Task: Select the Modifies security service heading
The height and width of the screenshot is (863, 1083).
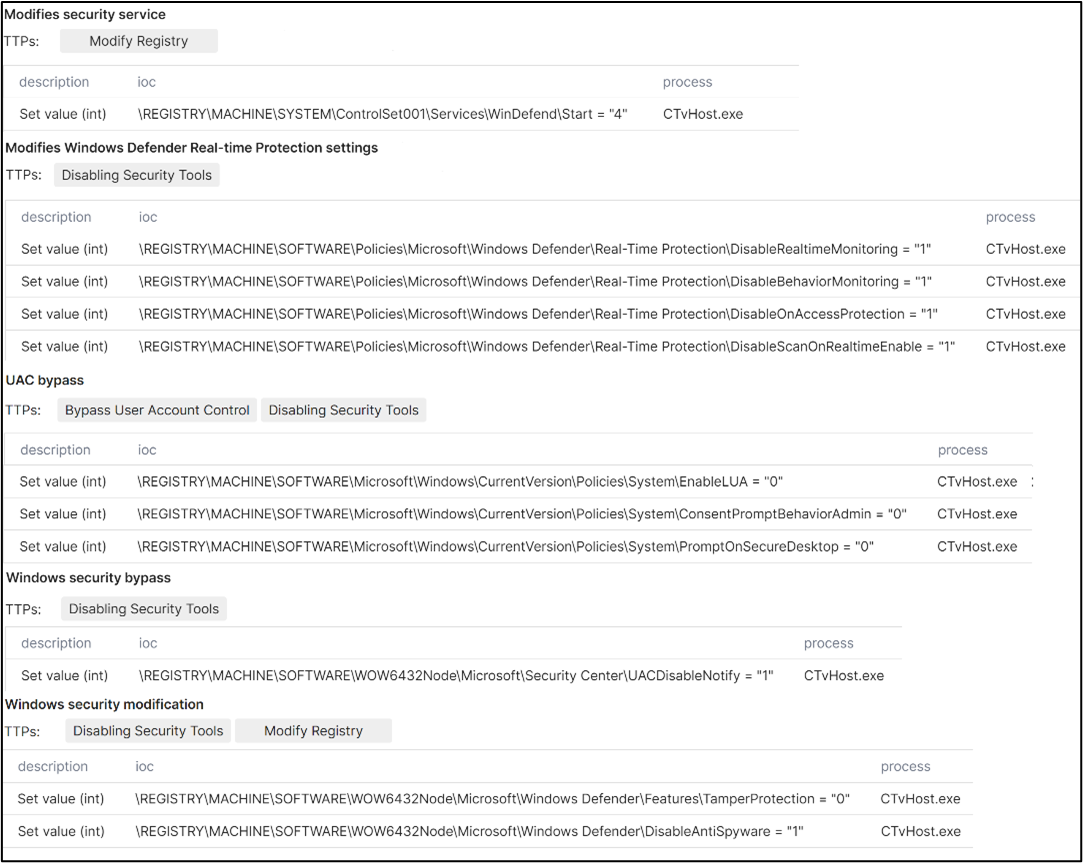Action: (85, 14)
